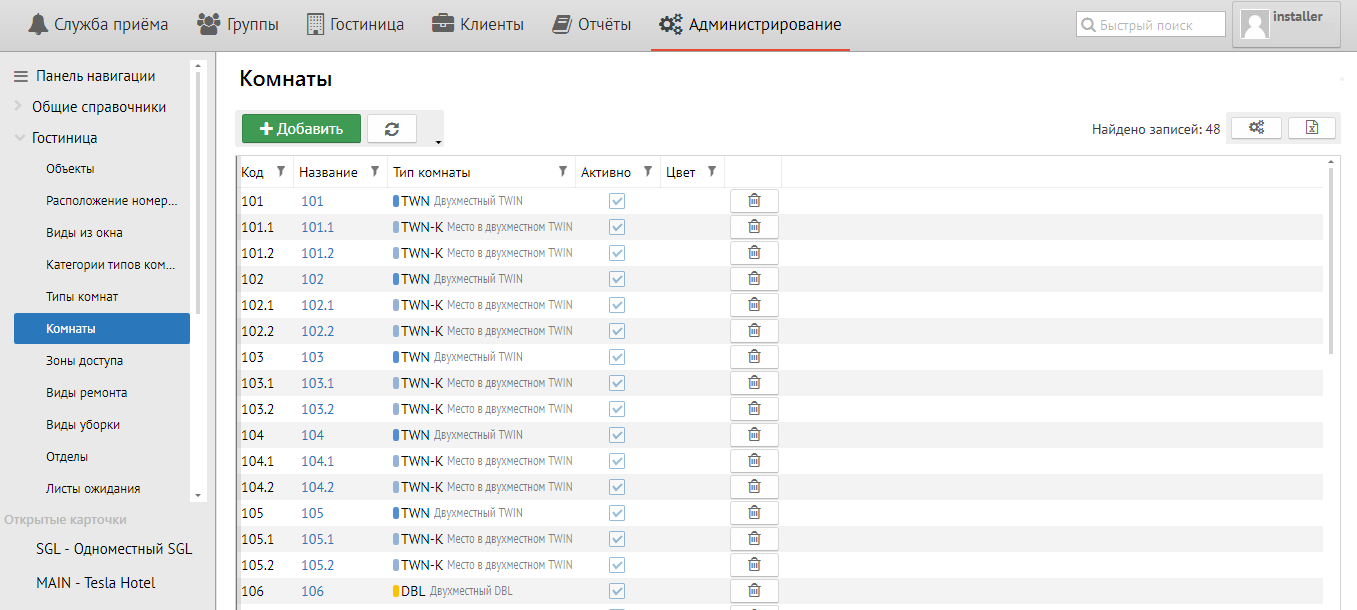Viewport: 1357px width, 610px height.
Task: Open filter for Код column
Action: (x=281, y=171)
